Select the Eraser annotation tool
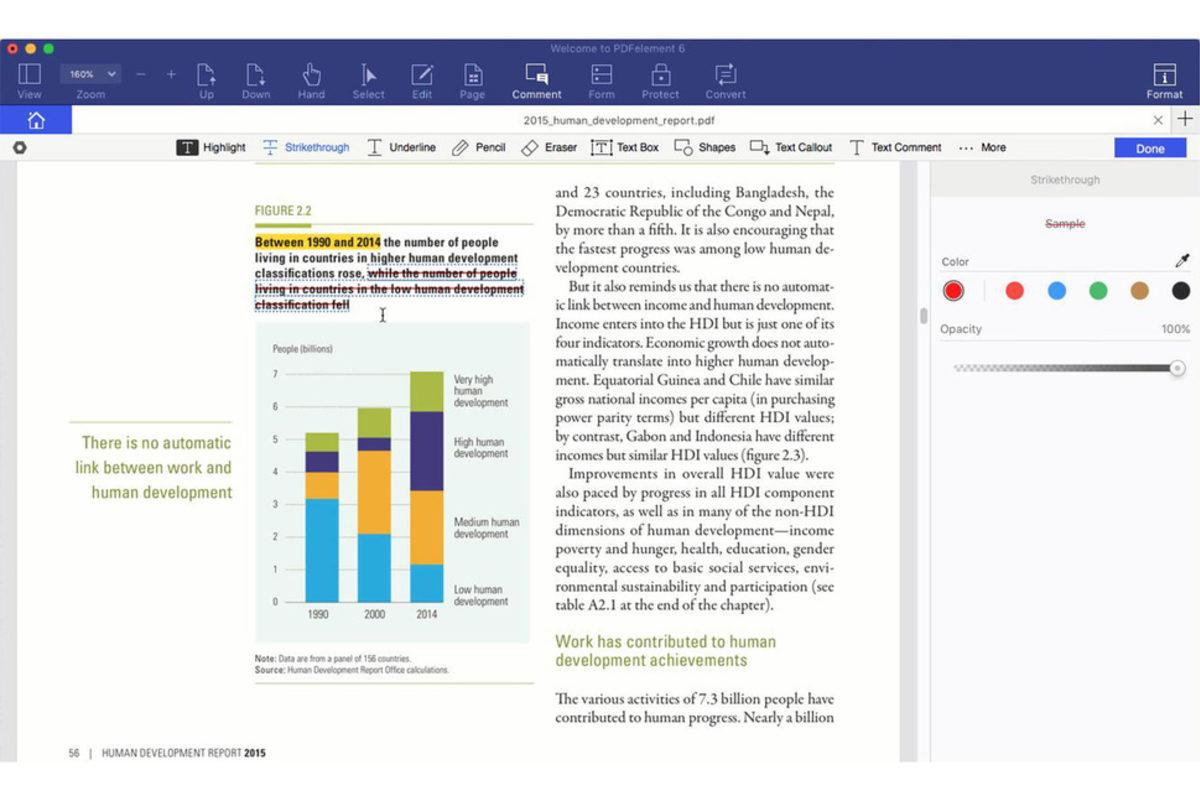This screenshot has width=1200, height=801. [548, 147]
